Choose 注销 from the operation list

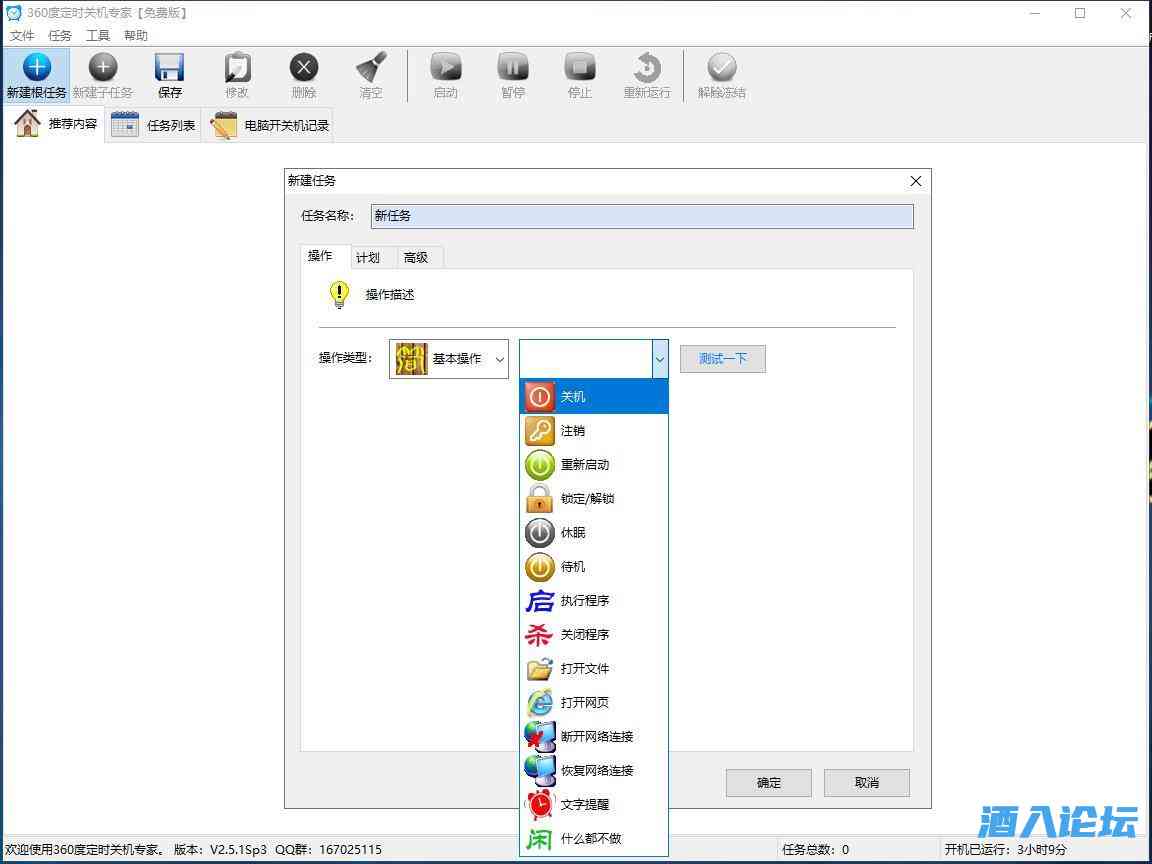tap(594, 431)
